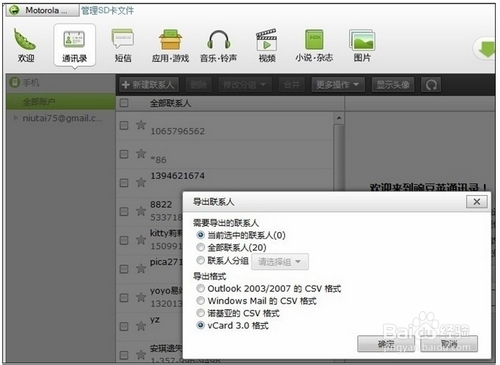
Task: Select contact row 1394621674
Action: coord(225,183)
